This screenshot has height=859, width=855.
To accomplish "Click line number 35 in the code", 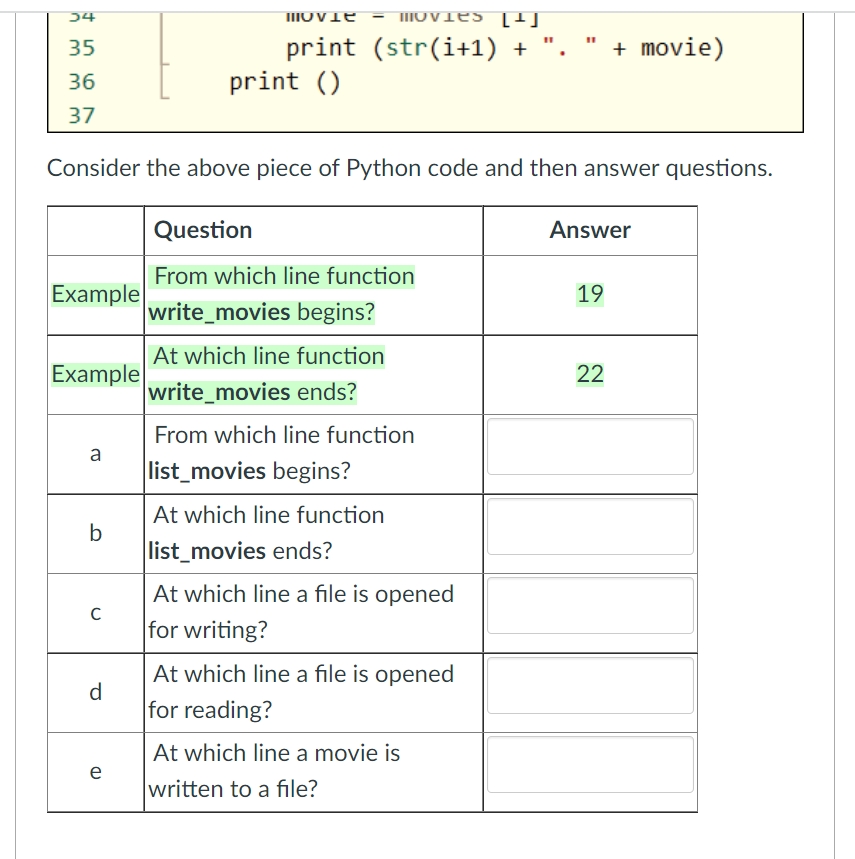I will 81,48.
